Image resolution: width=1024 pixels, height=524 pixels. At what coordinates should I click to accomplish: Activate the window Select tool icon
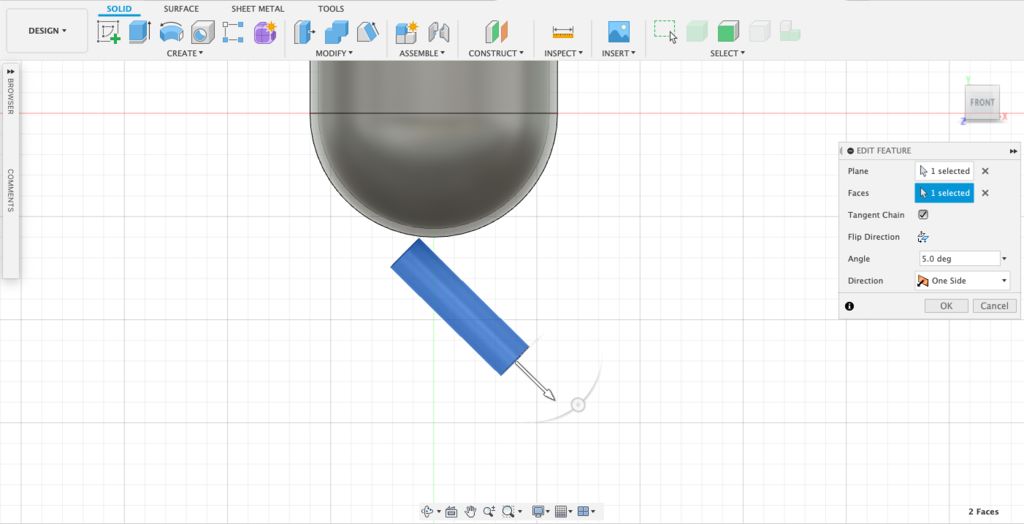(x=665, y=31)
